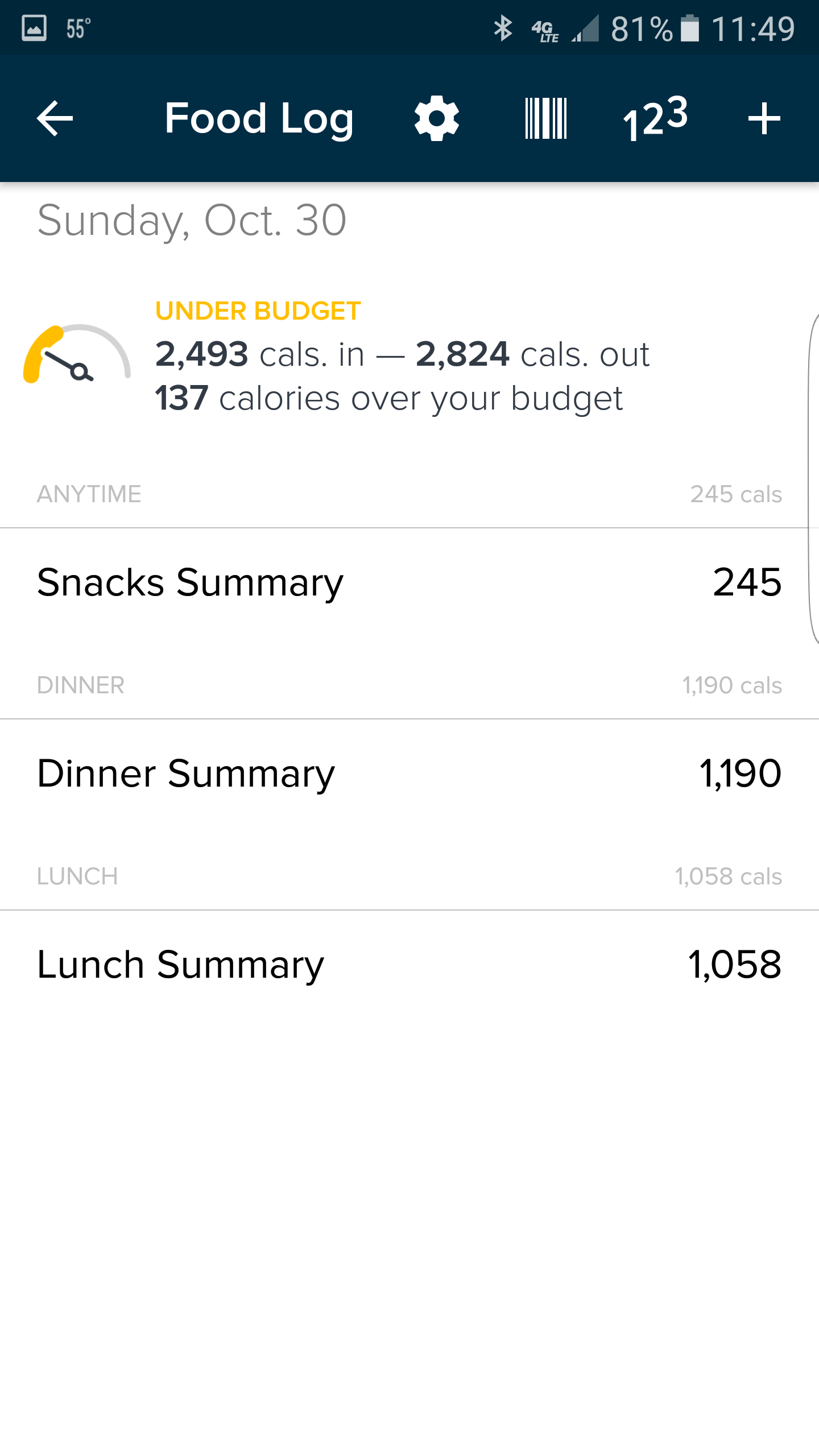This screenshot has height=1456, width=819.
Task: Select the DINNER section header
Action: coord(81,685)
